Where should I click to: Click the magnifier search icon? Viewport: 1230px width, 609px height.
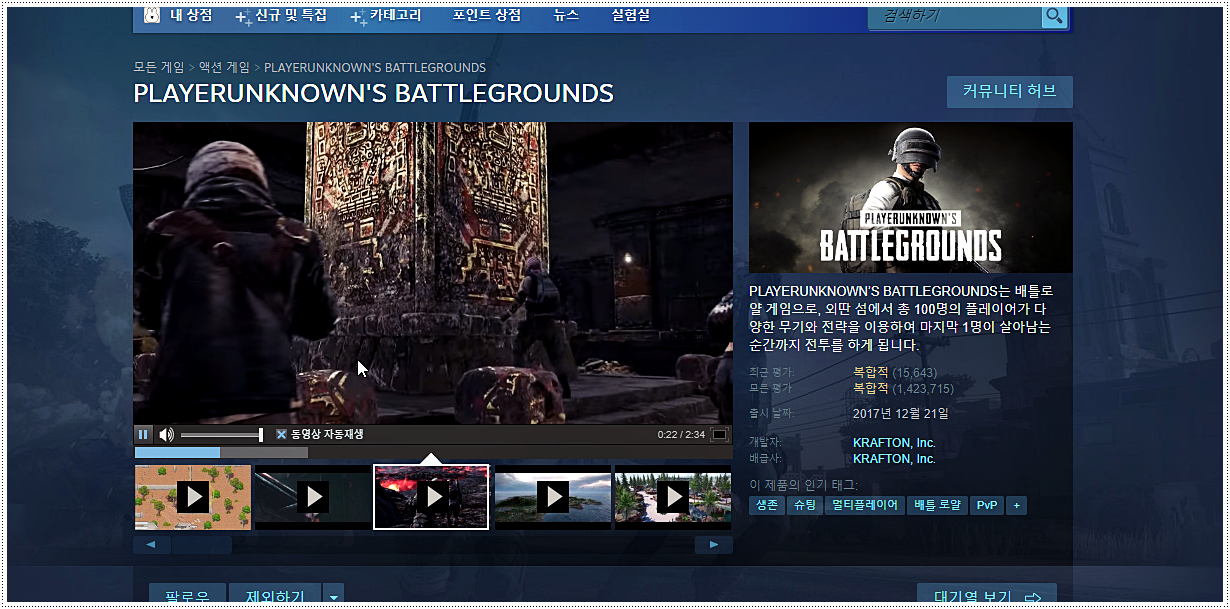[x=1055, y=17]
